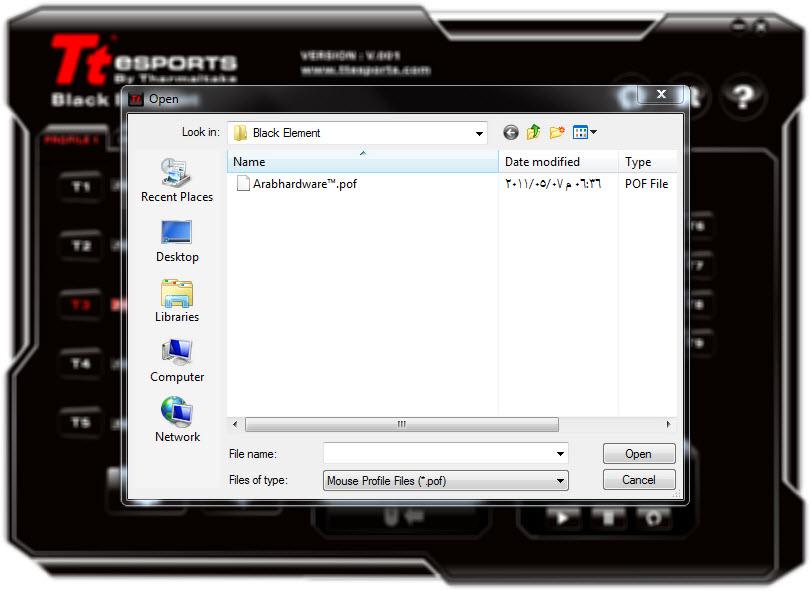This screenshot has width=811, height=591.
Task: Close the Open dialog
Action: [x=661, y=94]
